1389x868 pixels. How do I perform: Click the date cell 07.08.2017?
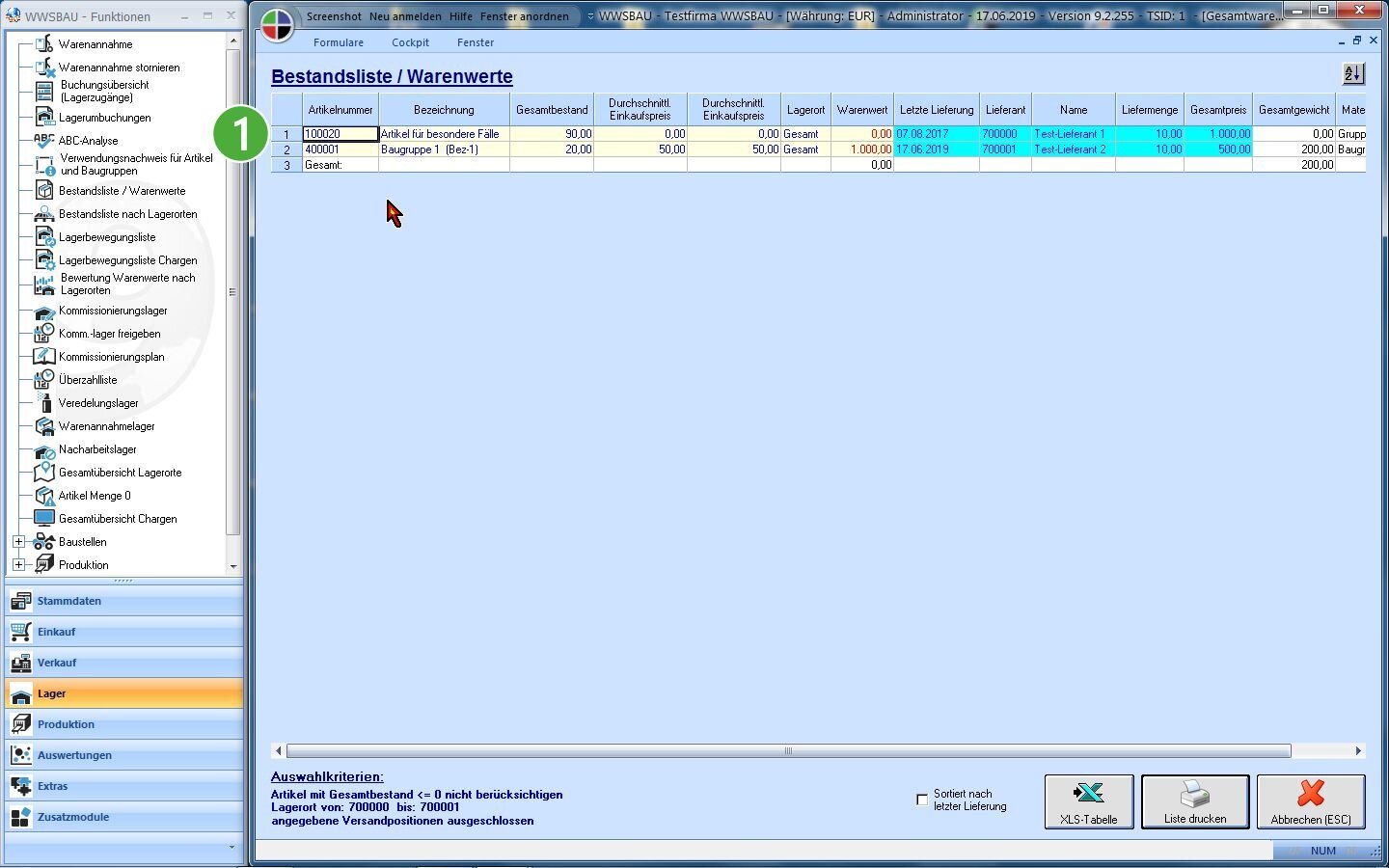tap(937, 134)
